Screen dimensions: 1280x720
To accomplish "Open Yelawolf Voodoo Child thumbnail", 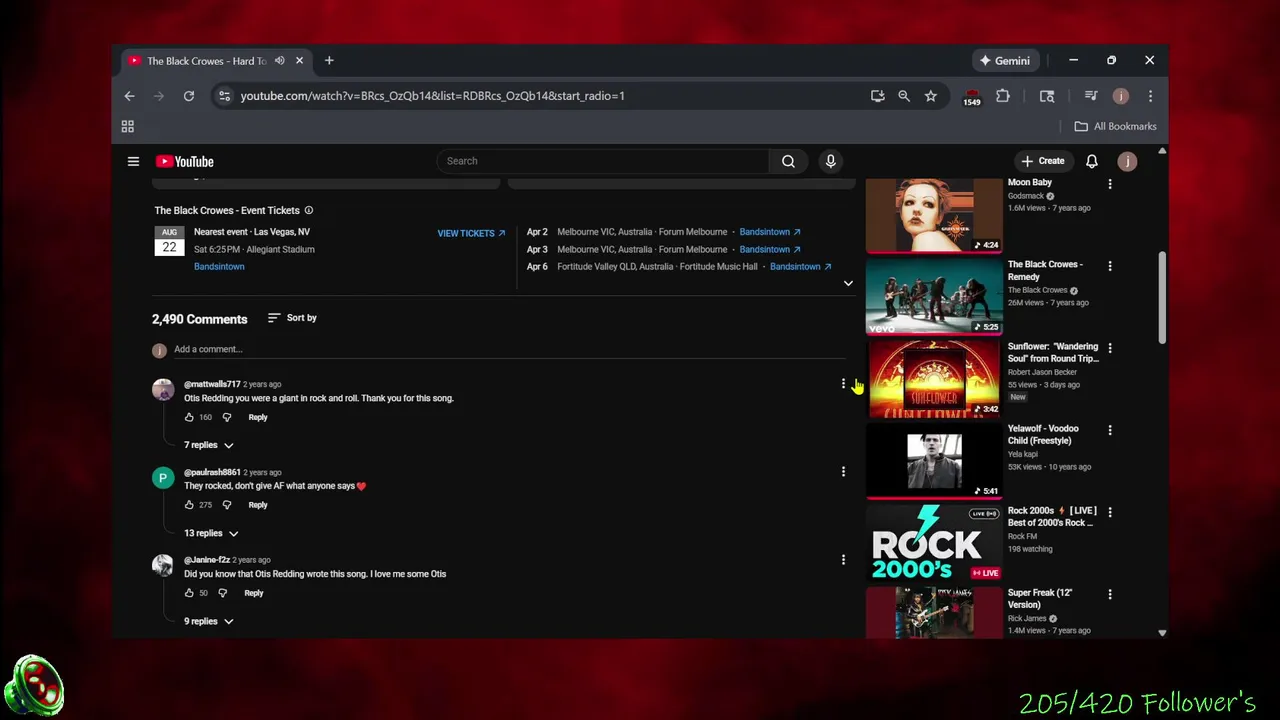I will 934,460.
